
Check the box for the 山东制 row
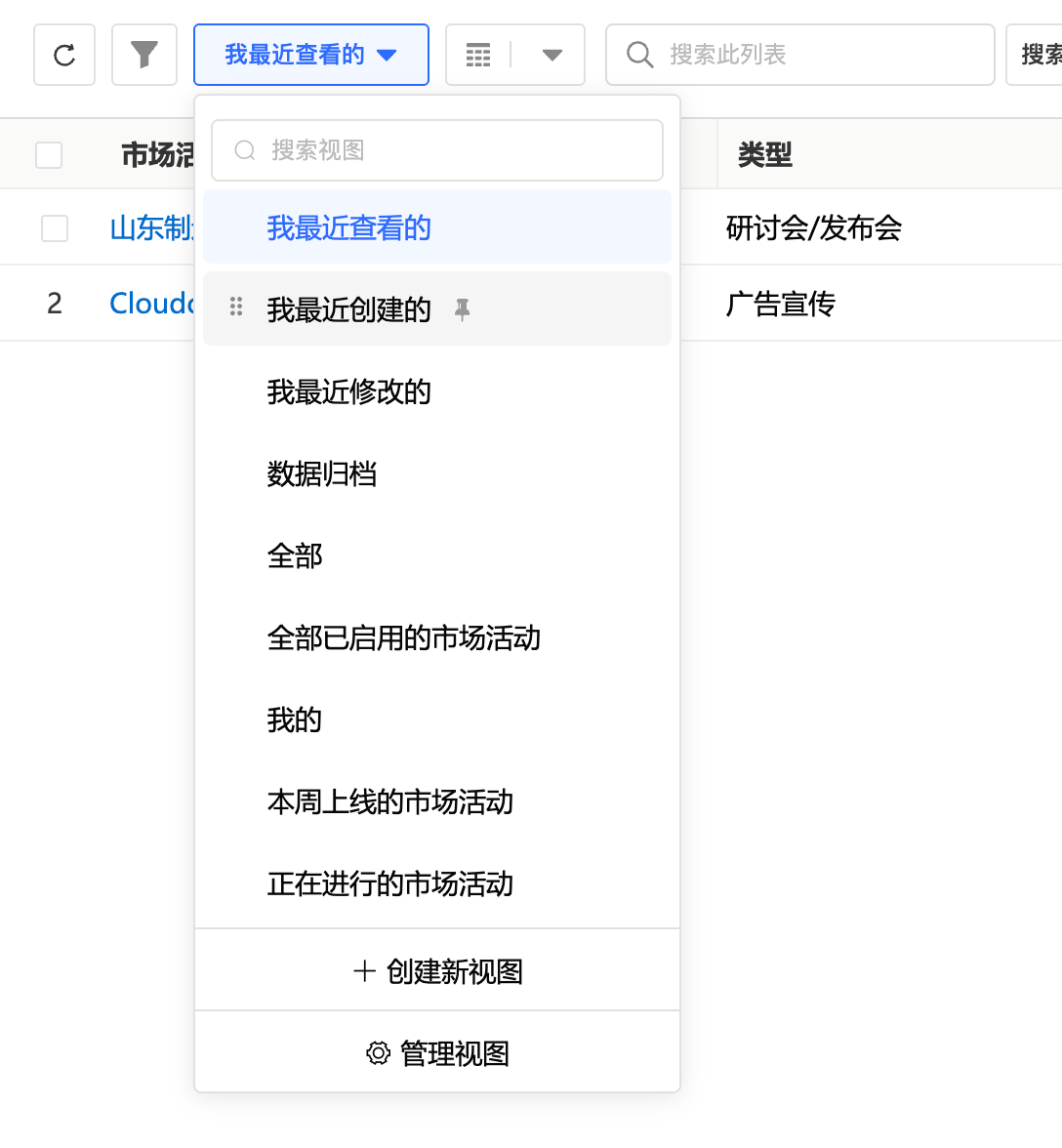55,228
